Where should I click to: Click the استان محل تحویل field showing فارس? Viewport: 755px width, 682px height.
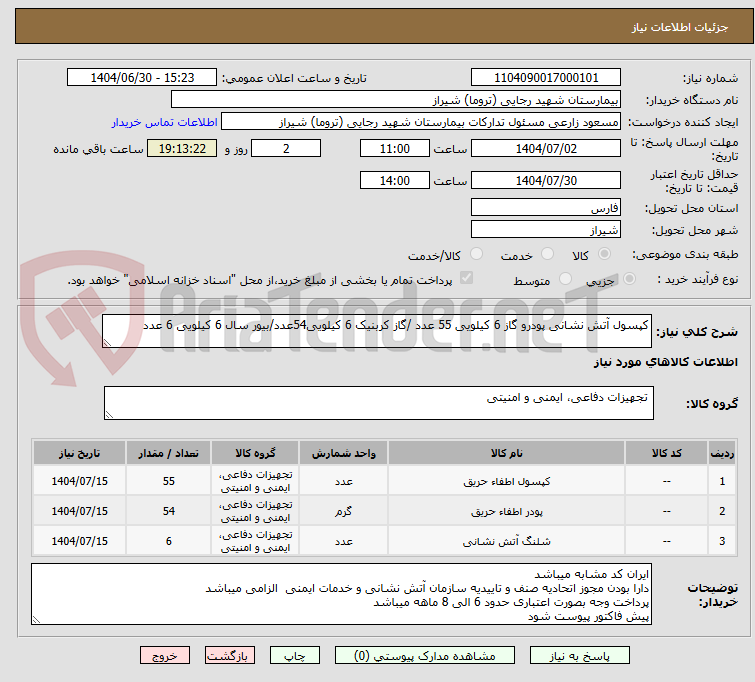[x=546, y=208]
